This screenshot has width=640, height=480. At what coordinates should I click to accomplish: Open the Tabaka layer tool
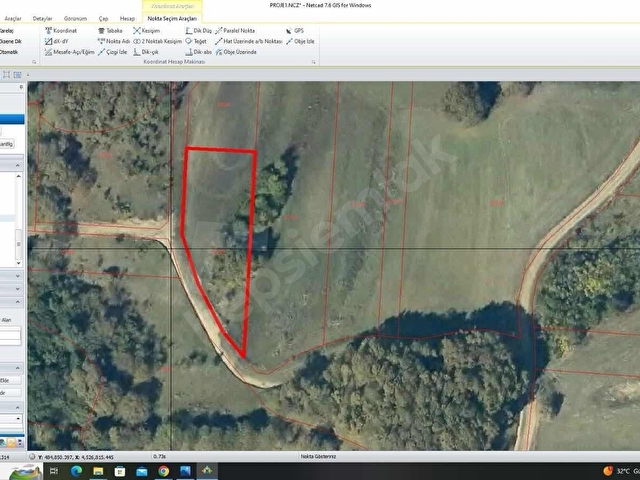click(110, 31)
